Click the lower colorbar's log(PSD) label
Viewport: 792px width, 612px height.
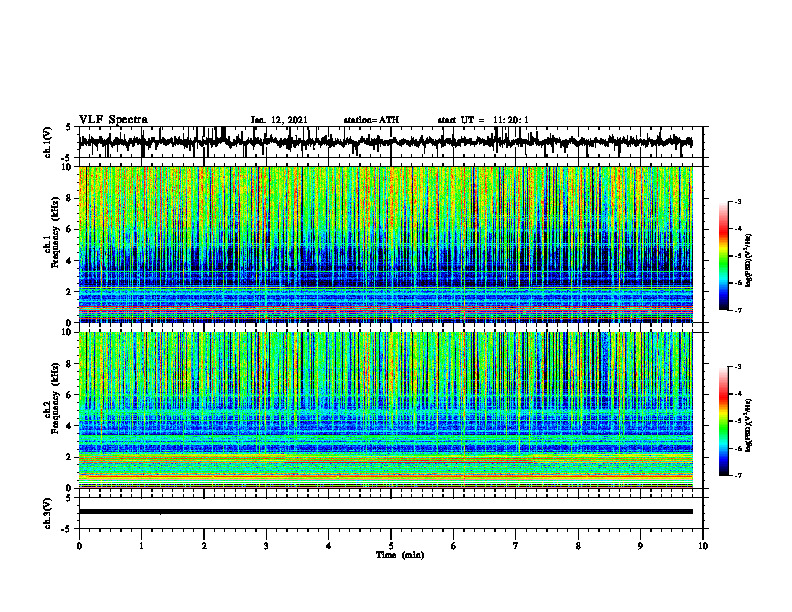(x=749, y=425)
